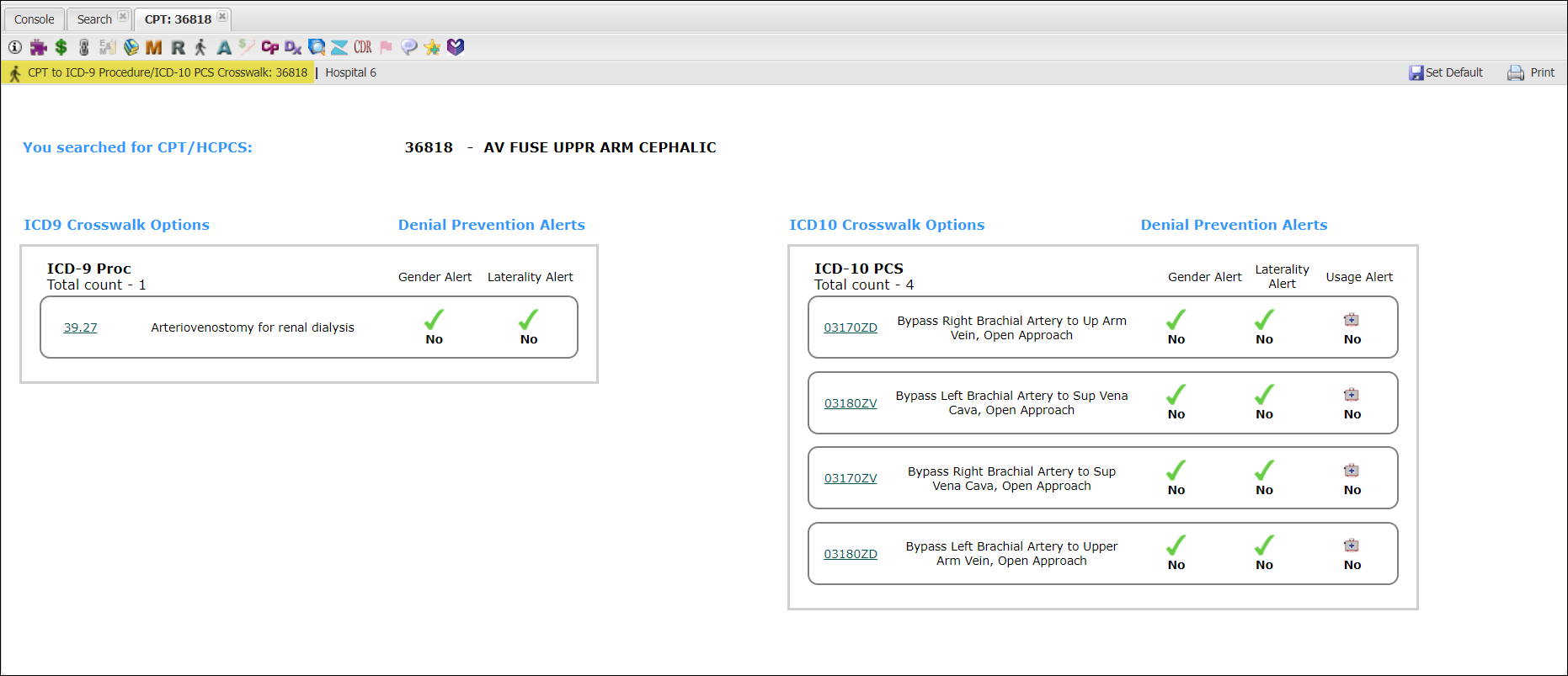Click the Print button

click(1532, 72)
